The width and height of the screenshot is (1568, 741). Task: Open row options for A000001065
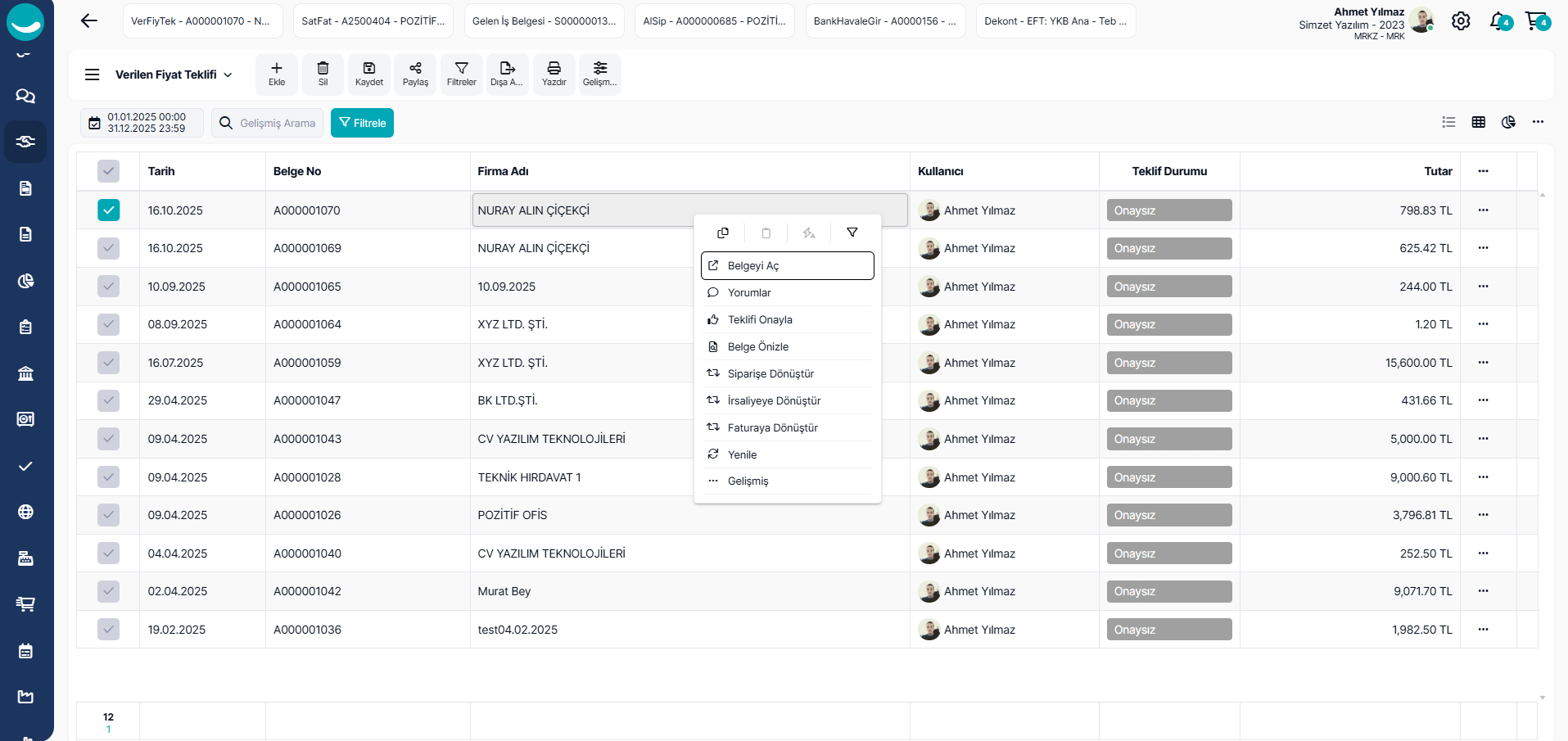pyautogui.click(x=1483, y=287)
